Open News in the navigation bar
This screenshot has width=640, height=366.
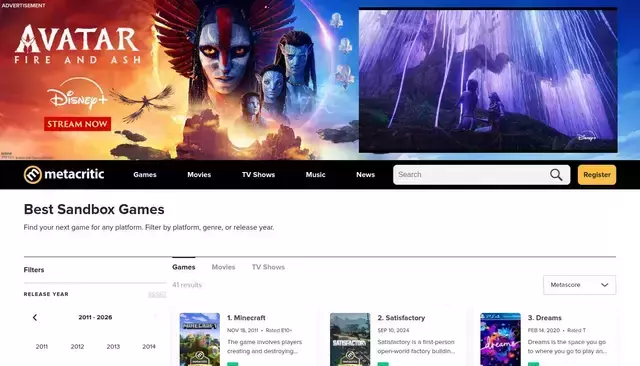(x=365, y=175)
